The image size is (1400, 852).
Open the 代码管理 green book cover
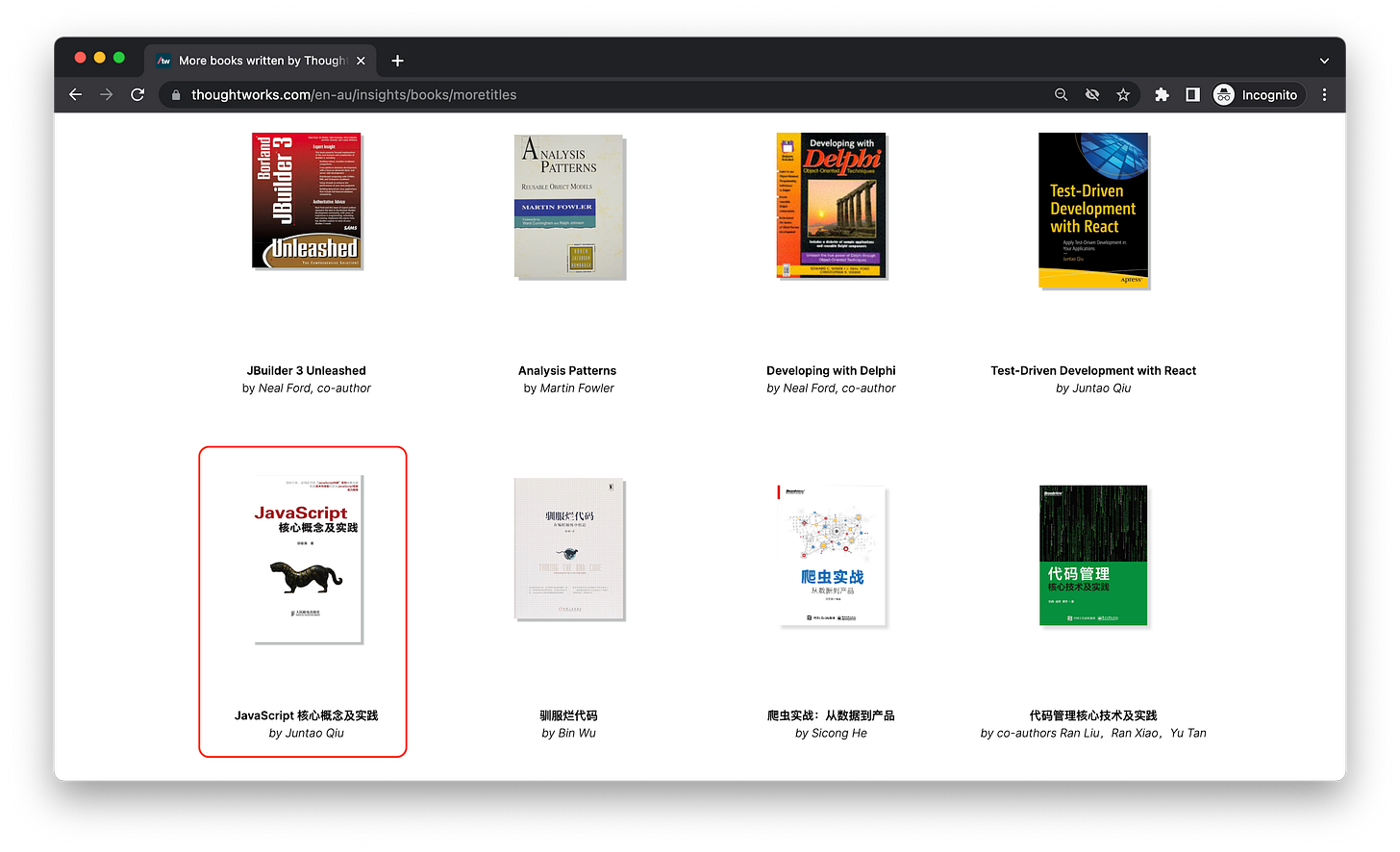pyautogui.click(x=1093, y=555)
